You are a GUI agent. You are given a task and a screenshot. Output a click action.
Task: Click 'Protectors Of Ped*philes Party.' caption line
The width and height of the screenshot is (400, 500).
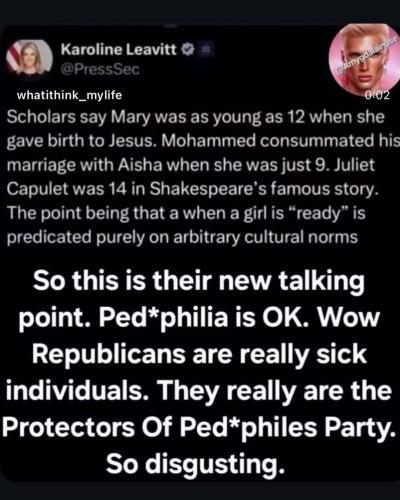pyautogui.click(x=198, y=428)
